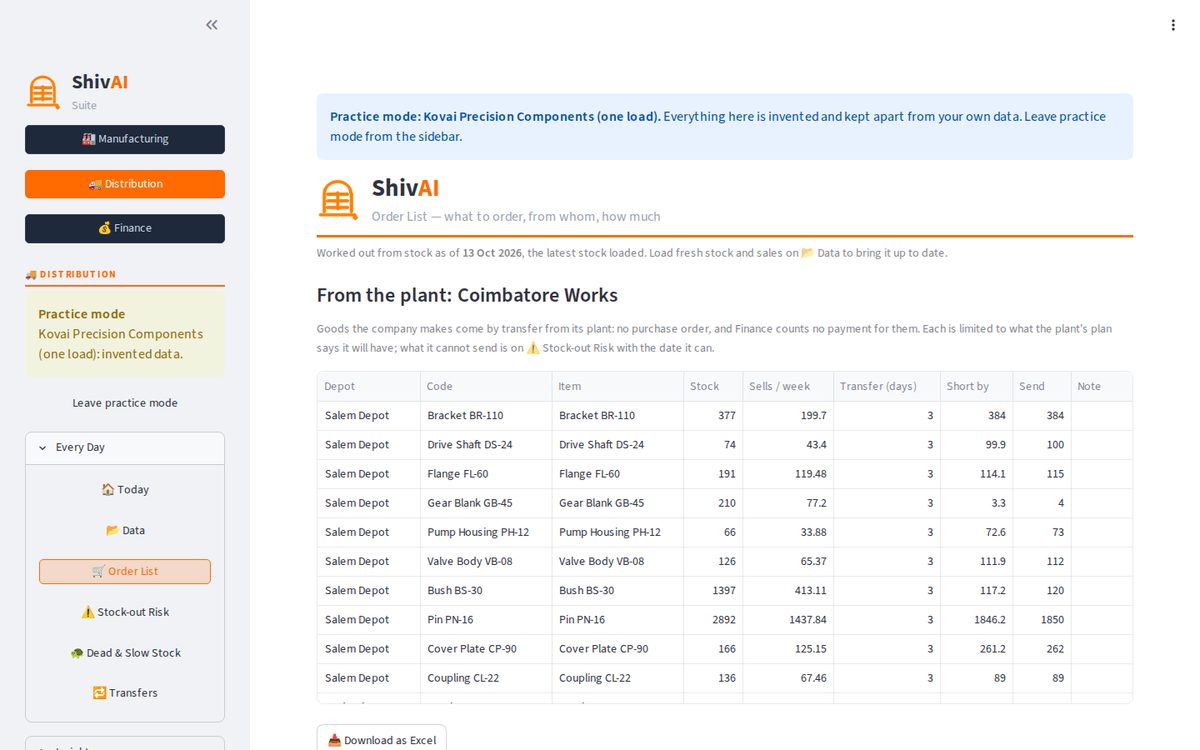1200x750 pixels.
Task: Click the Note column header
Action: (x=1102, y=386)
